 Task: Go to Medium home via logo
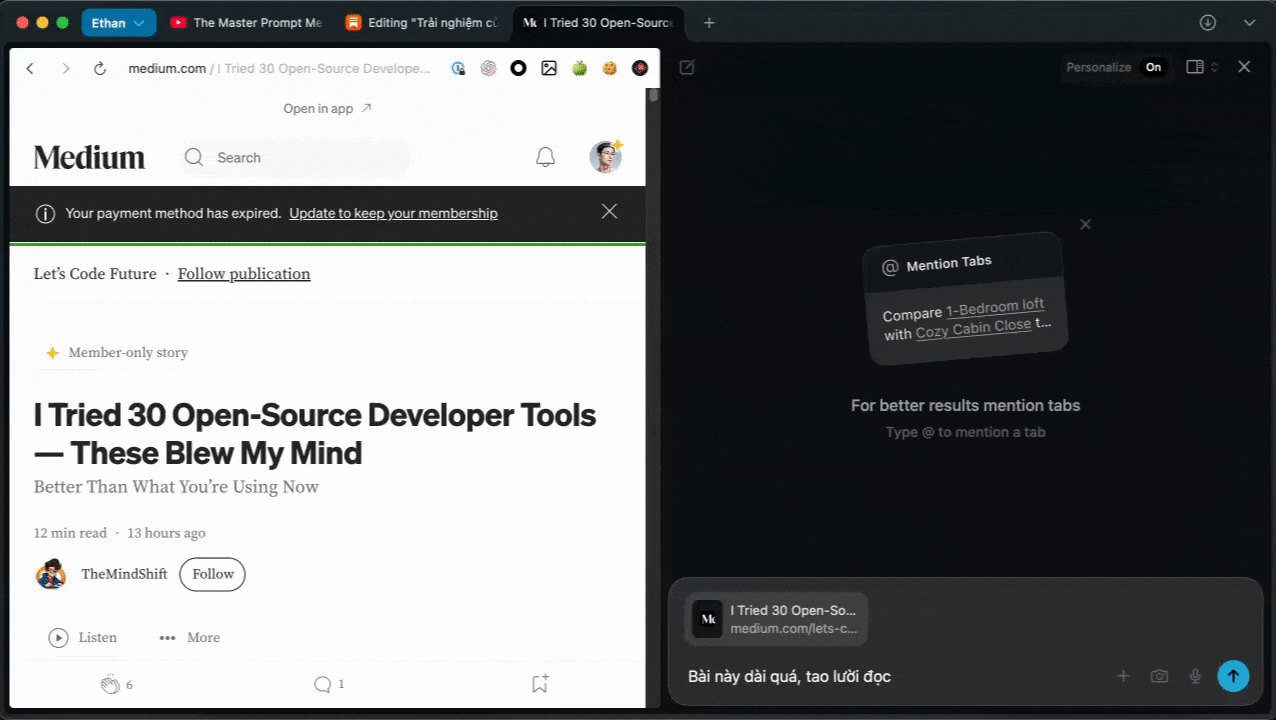(89, 157)
